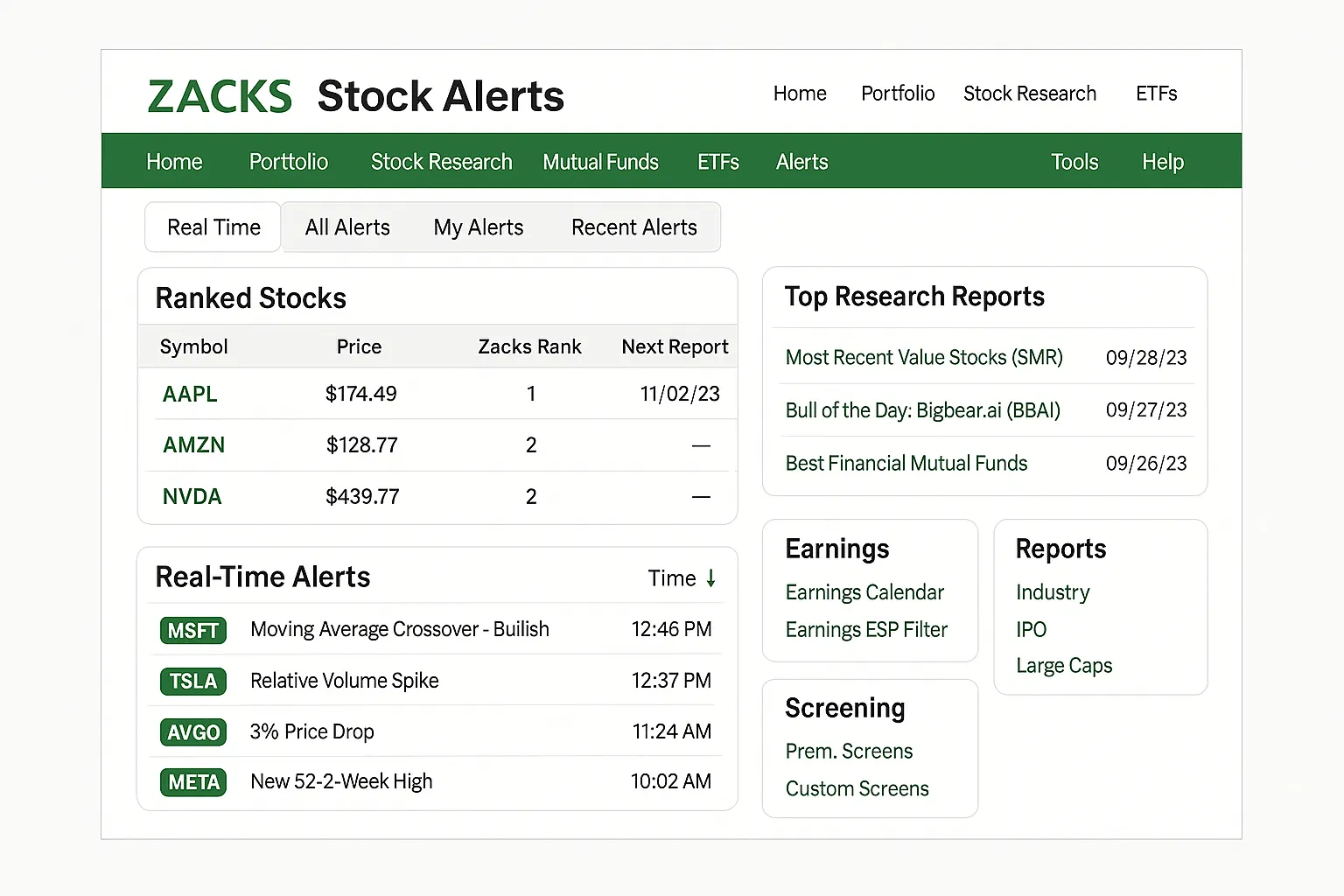
Task: Click AMZN price $128.77
Action: click(x=361, y=445)
